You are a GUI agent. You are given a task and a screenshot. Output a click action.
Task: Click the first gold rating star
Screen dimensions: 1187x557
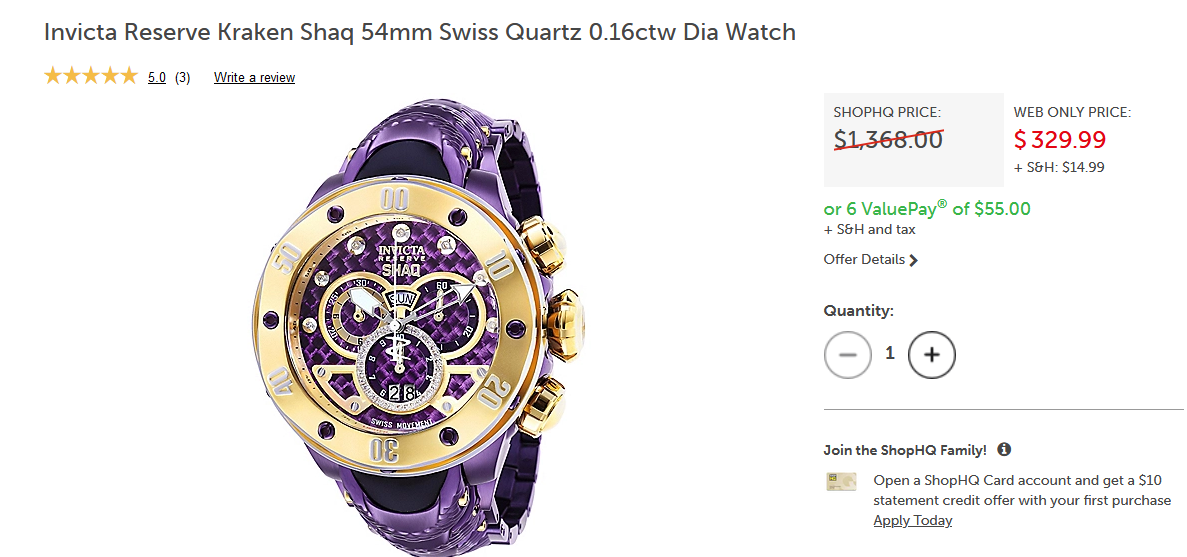[x=53, y=76]
